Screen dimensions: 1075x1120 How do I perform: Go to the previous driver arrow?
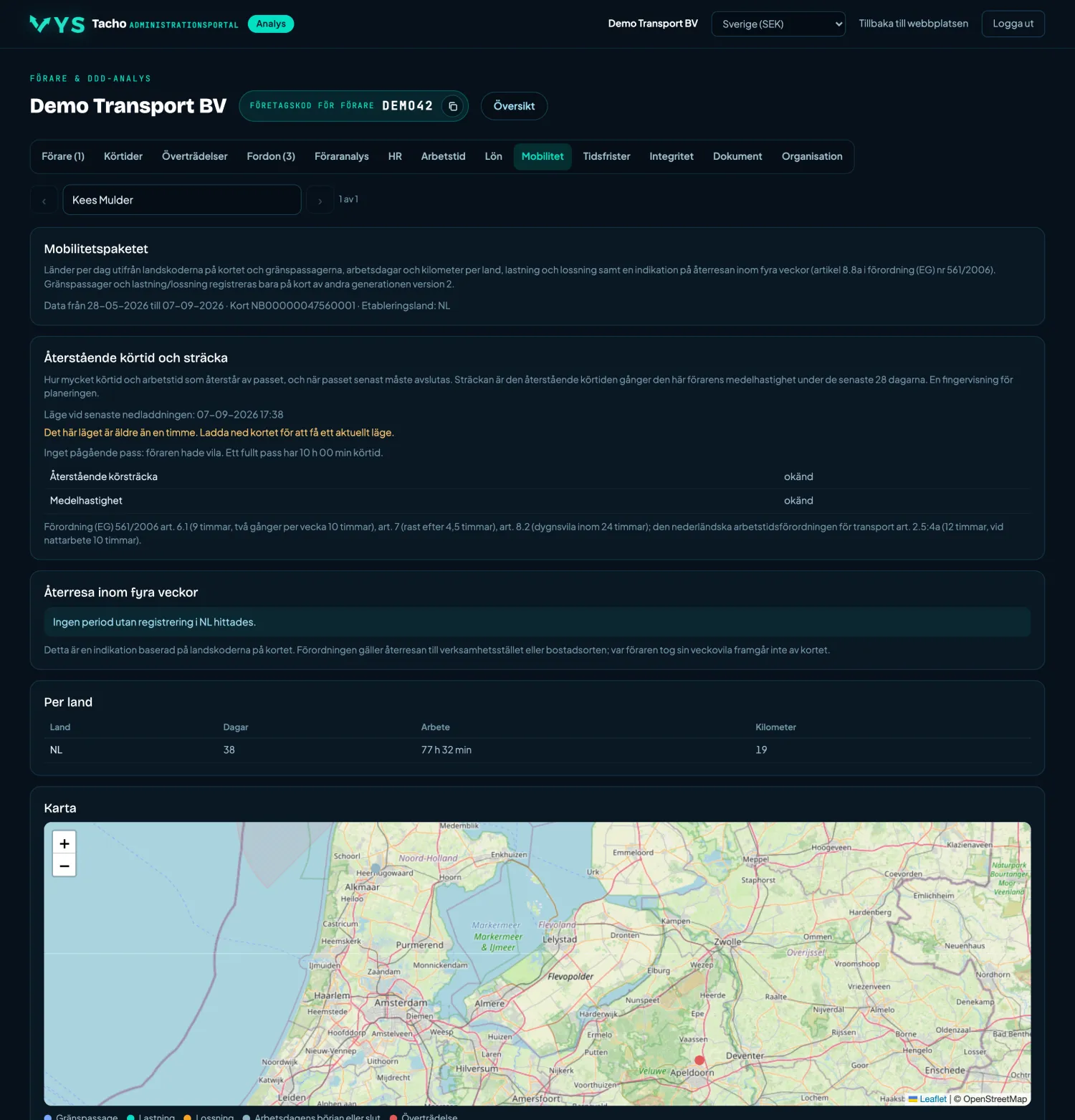[x=44, y=201]
